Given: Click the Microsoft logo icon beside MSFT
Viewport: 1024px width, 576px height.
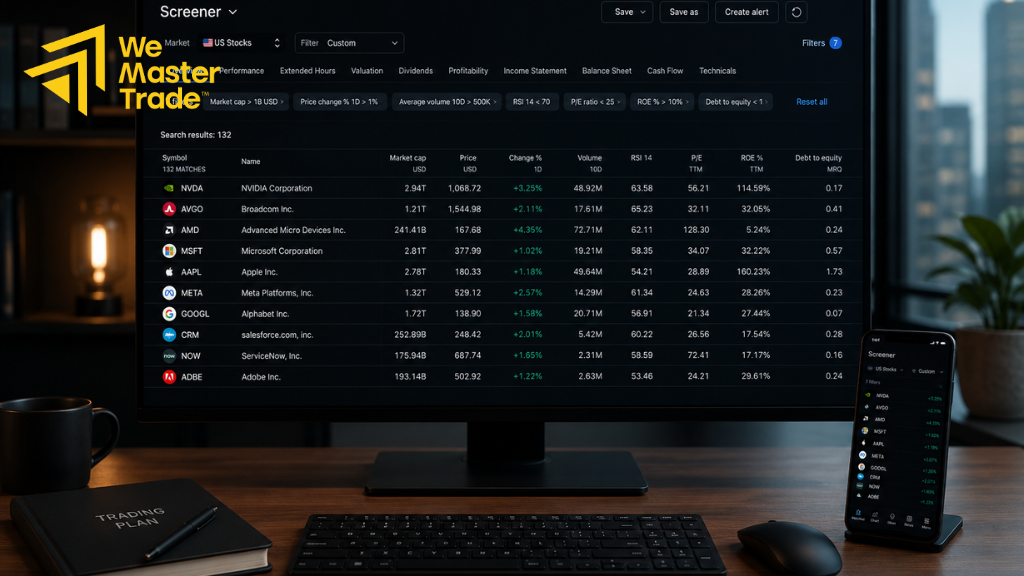Looking at the screenshot, I should [169, 251].
